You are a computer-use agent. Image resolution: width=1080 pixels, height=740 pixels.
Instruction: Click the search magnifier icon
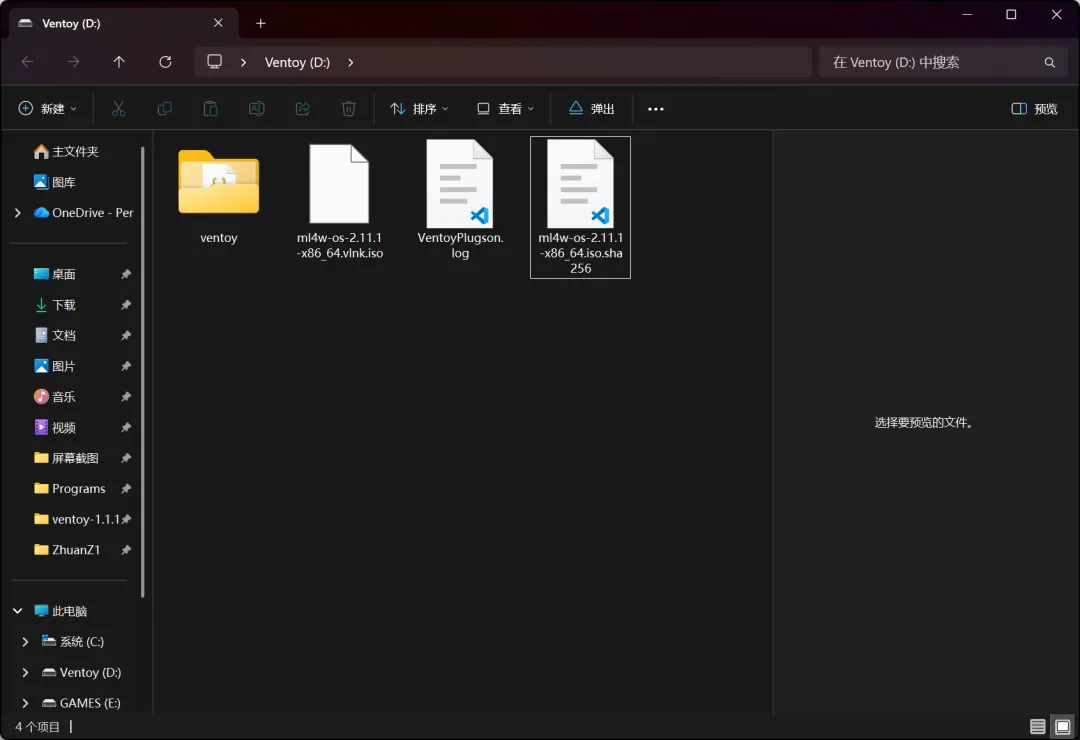pyautogui.click(x=1050, y=63)
